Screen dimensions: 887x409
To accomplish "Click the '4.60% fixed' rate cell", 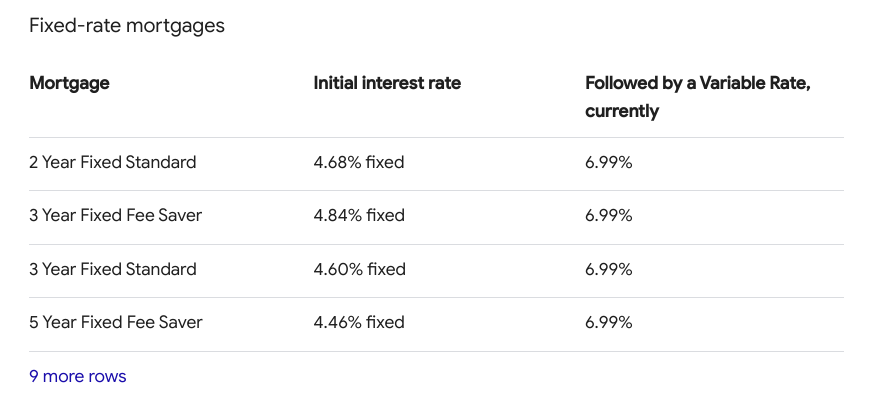I will pos(360,269).
